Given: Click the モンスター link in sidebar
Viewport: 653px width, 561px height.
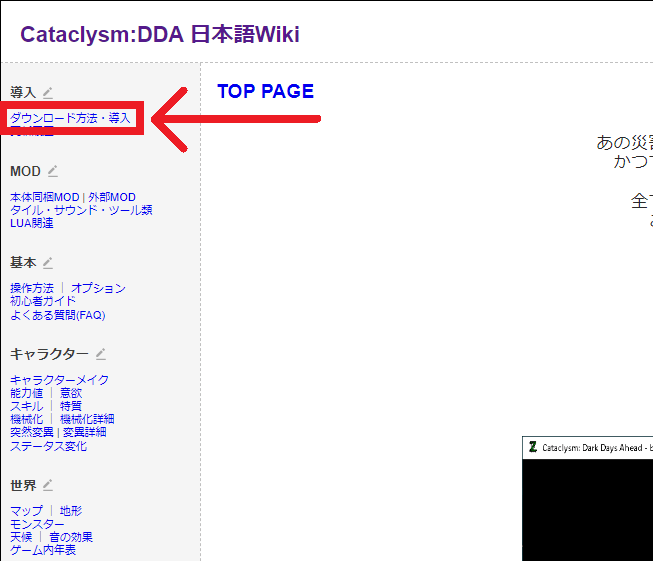Looking at the screenshot, I should click(x=37, y=524).
